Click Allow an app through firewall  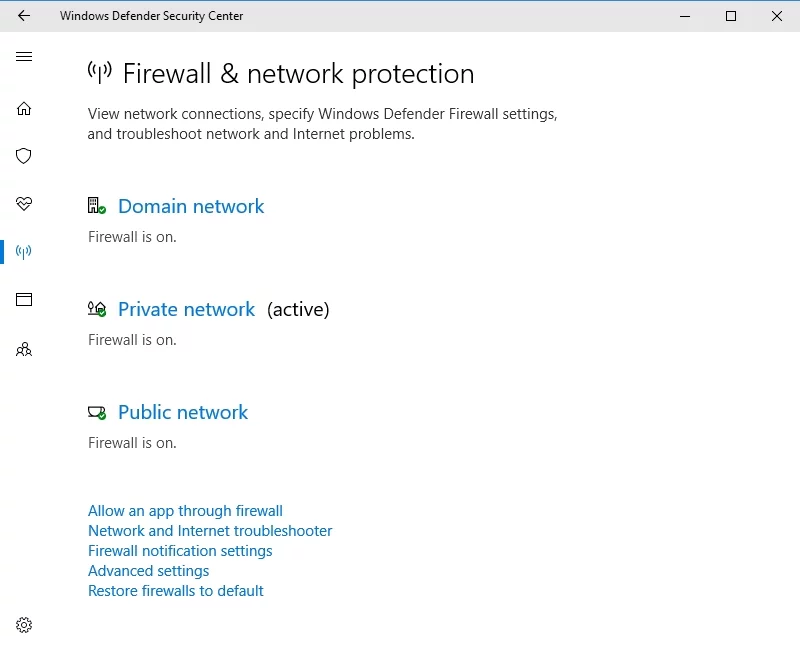(185, 511)
